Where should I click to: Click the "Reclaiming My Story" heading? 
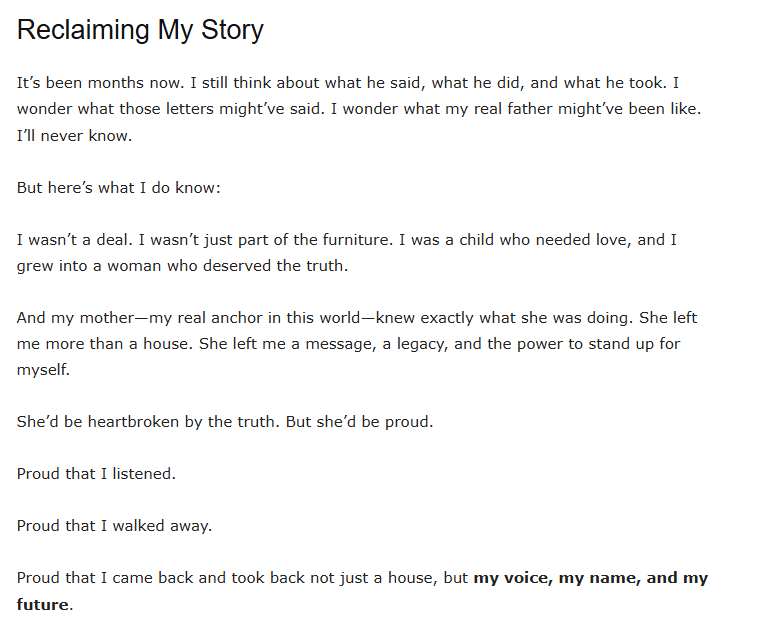click(140, 30)
